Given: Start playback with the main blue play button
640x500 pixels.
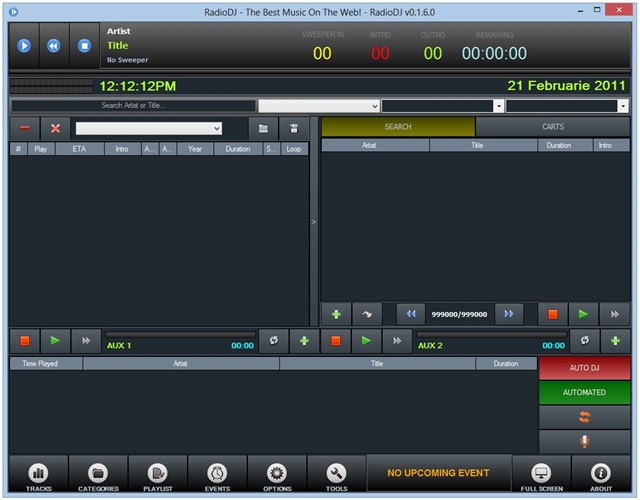Looking at the screenshot, I should click(24, 46).
